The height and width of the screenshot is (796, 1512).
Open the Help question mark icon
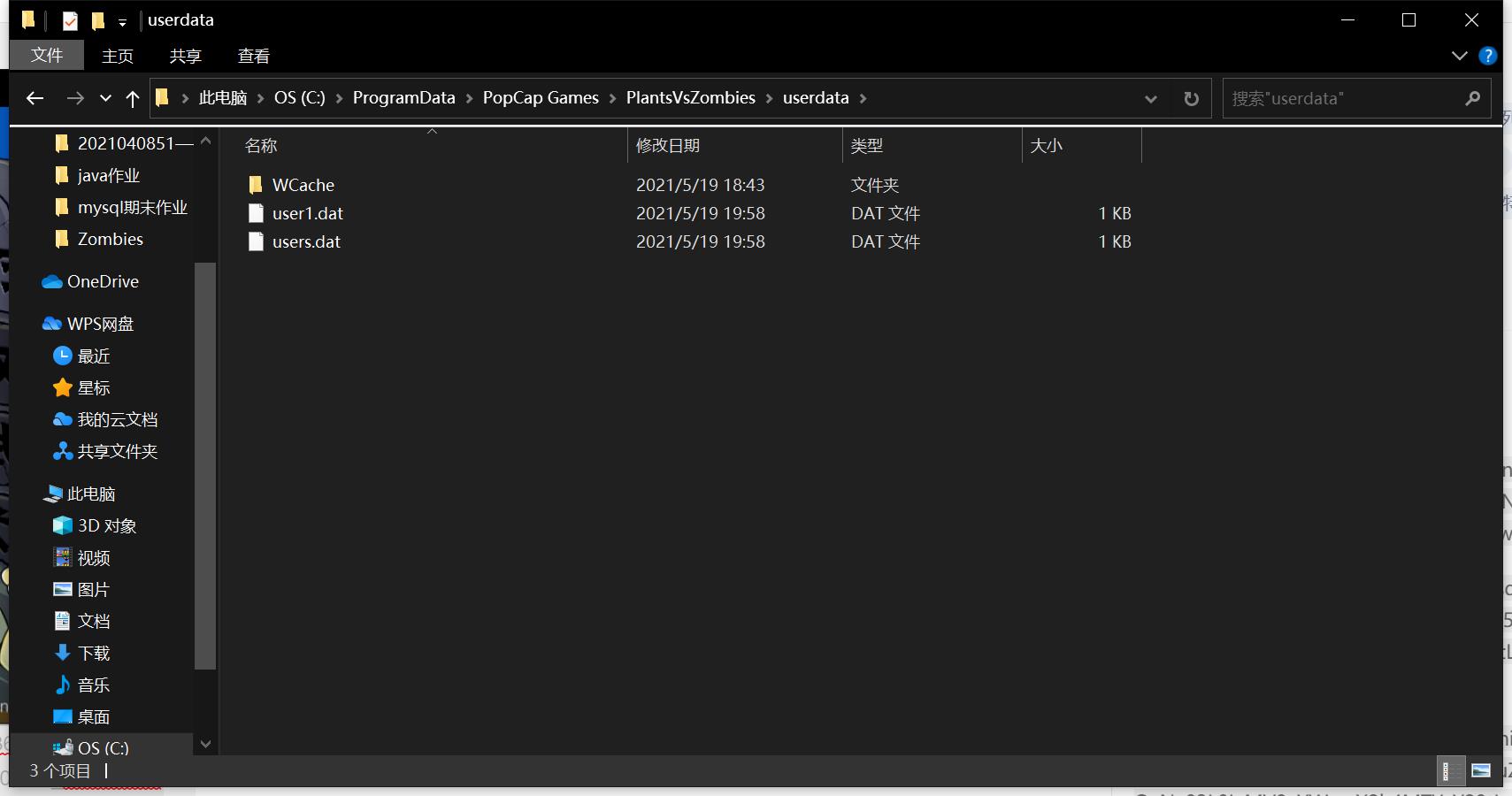[1488, 56]
